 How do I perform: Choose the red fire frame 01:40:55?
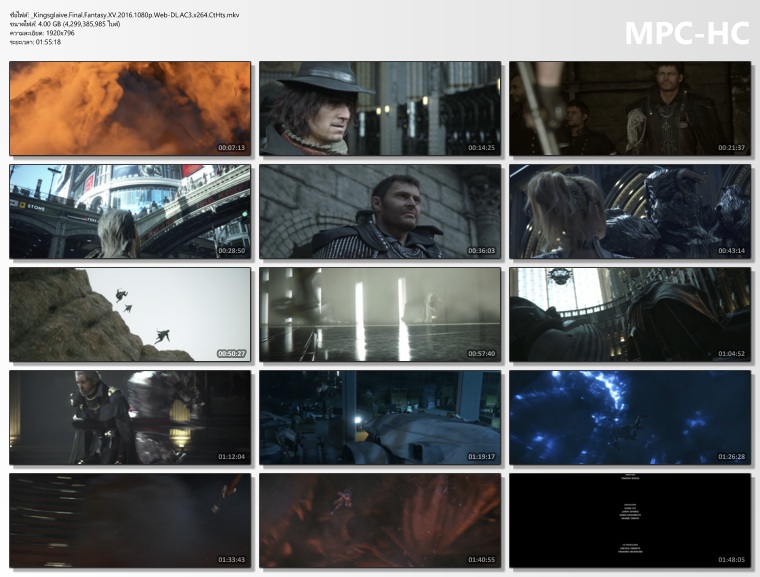(380, 520)
